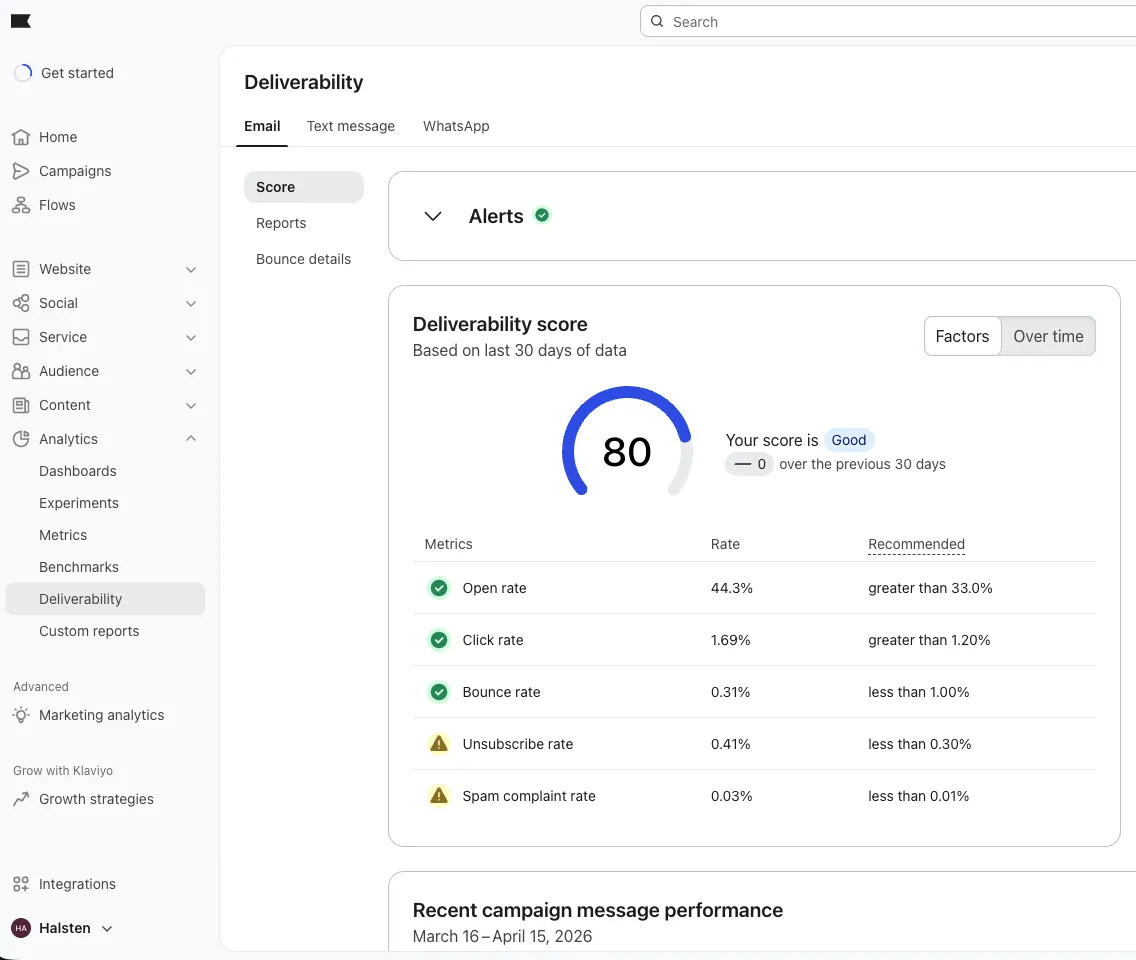Click the Audience people icon

(x=21, y=371)
